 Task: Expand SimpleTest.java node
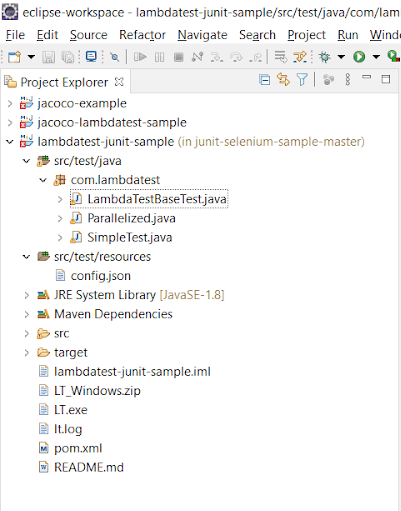point(60,238)
